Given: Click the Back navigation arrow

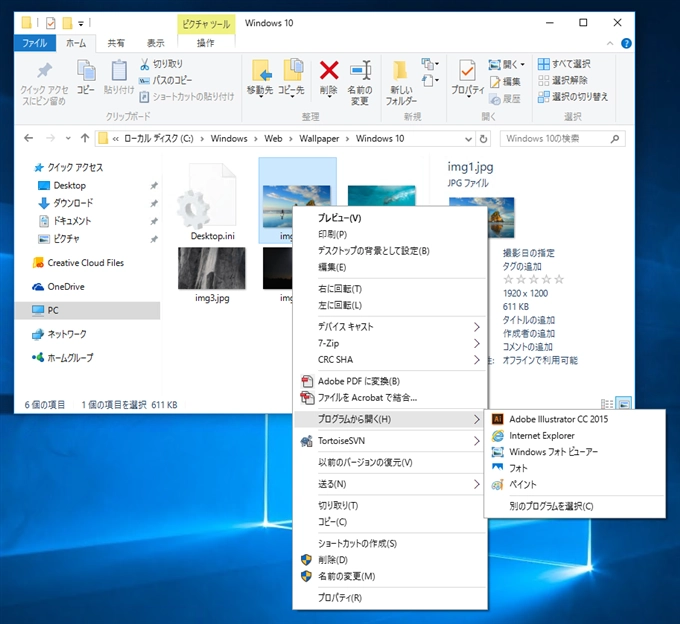Looking at the screenshot, I should point(29,138).
